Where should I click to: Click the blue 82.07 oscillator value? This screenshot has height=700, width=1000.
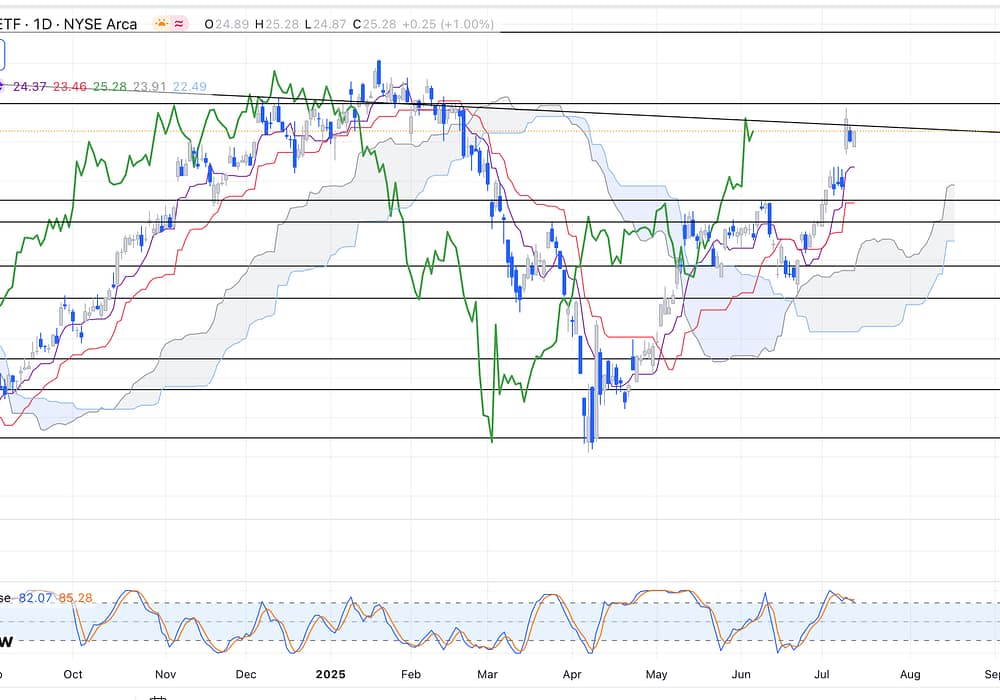coord(35,598)
